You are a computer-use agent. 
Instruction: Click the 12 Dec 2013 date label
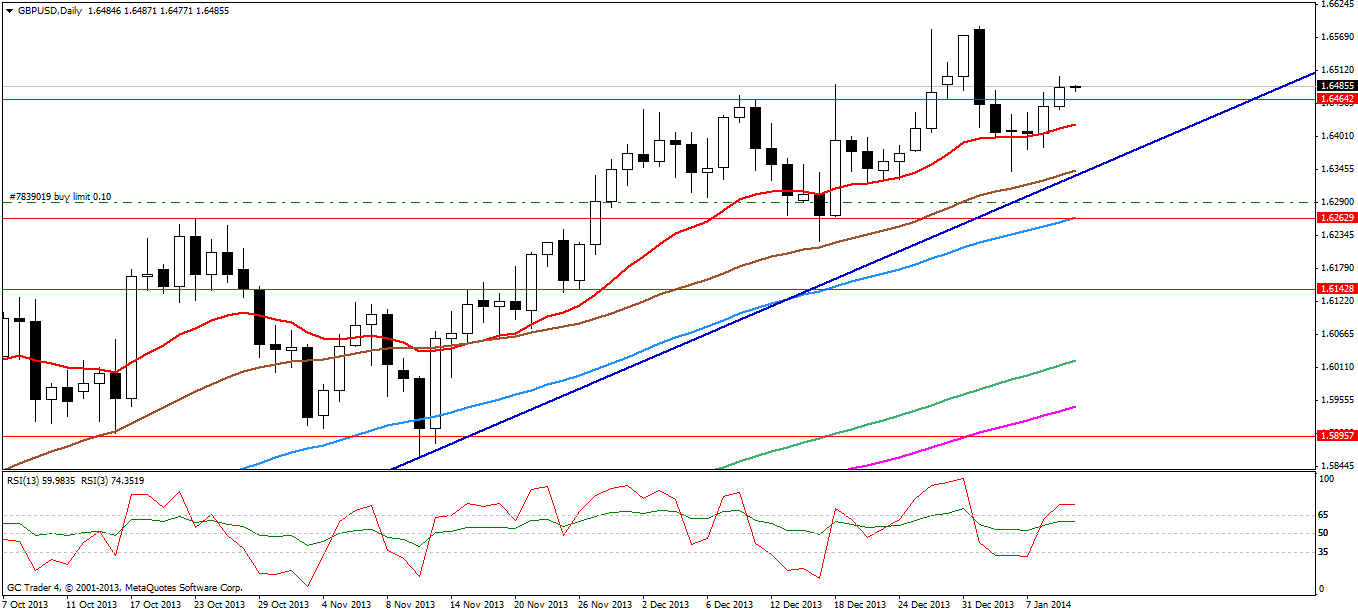[797, 605]
